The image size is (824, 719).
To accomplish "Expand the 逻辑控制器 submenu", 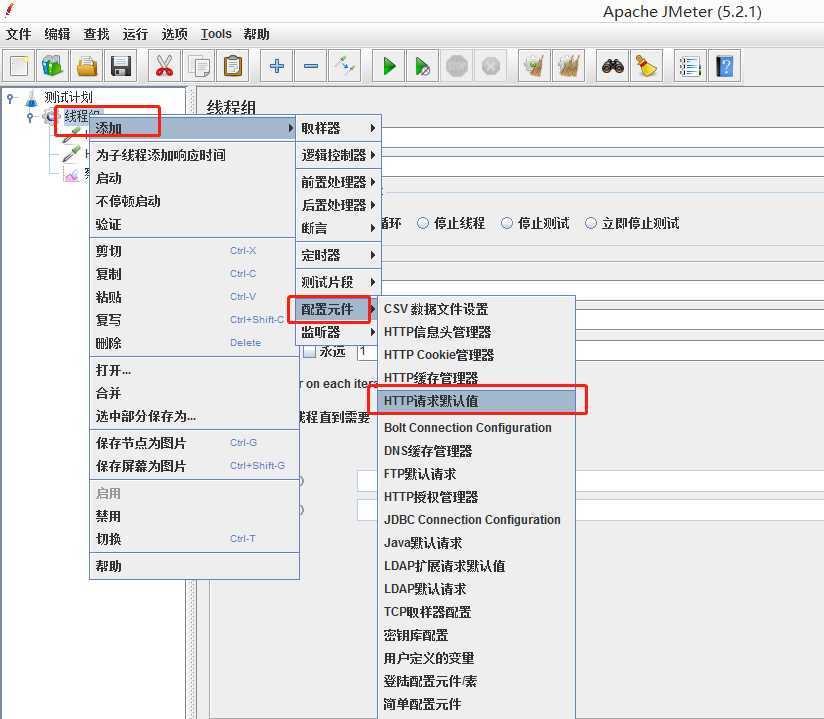I will 338,155.
